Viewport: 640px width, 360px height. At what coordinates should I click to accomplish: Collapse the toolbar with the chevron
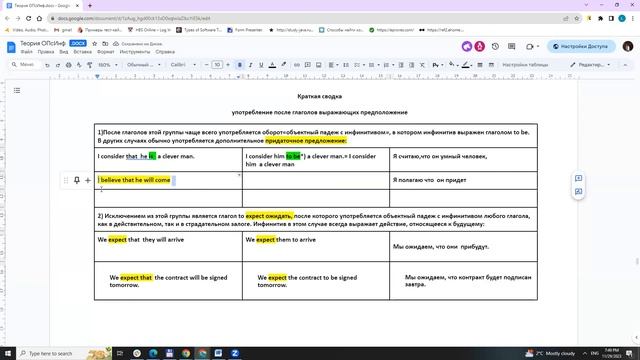point(625,65)
